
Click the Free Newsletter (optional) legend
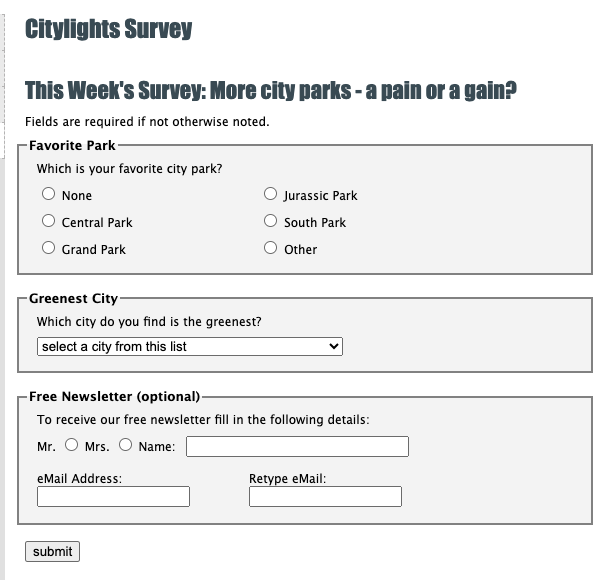114,396
